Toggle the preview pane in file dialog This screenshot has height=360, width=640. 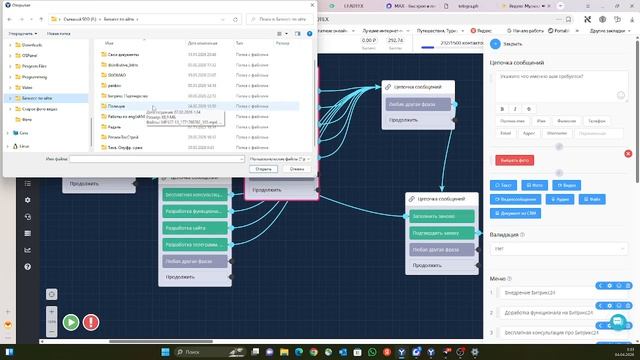point(298,33)
